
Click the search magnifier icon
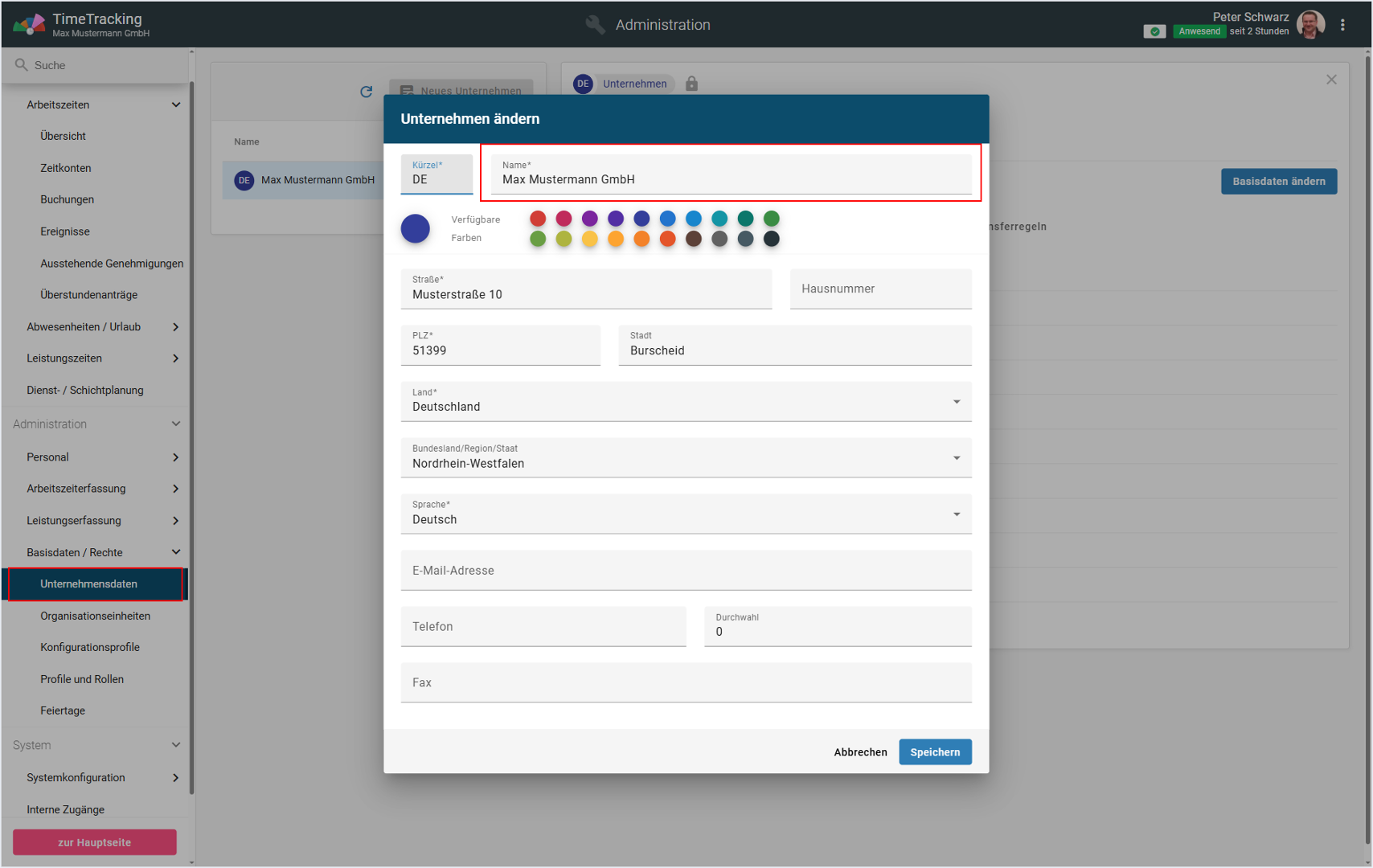tap(22, 65)
